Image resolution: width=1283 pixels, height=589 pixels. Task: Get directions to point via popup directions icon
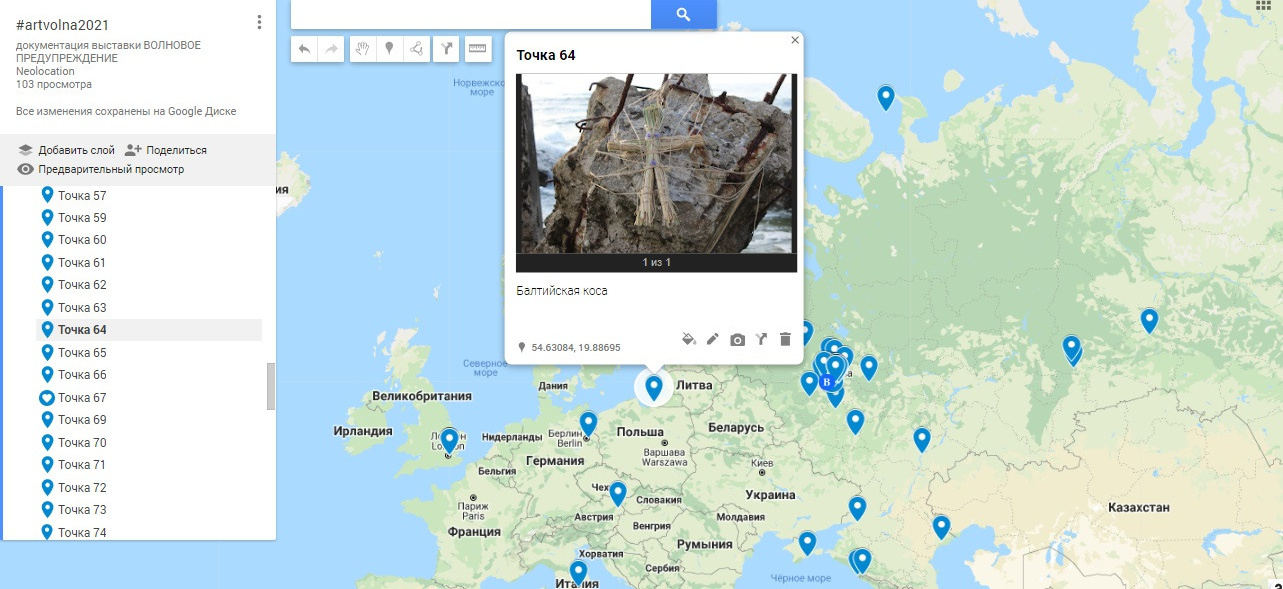[761, 339]
